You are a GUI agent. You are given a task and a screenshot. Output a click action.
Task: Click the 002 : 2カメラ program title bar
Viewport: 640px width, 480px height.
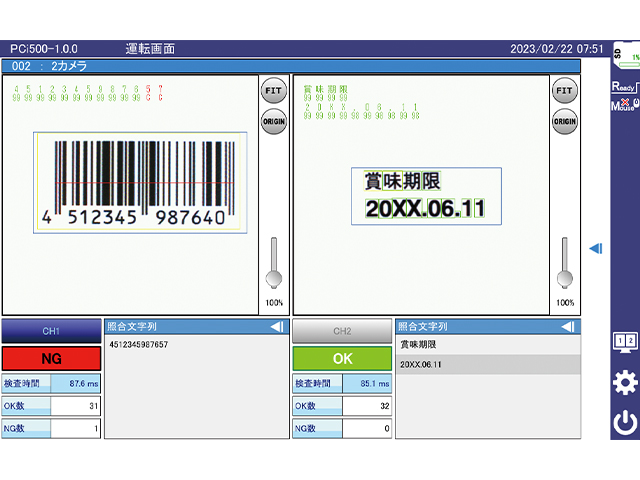pos(291,66)
